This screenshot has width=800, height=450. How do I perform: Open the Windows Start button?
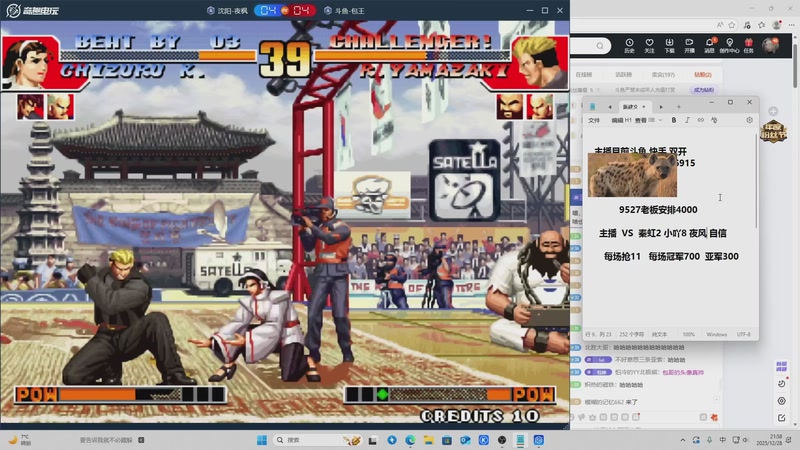(x=262, y=440)
